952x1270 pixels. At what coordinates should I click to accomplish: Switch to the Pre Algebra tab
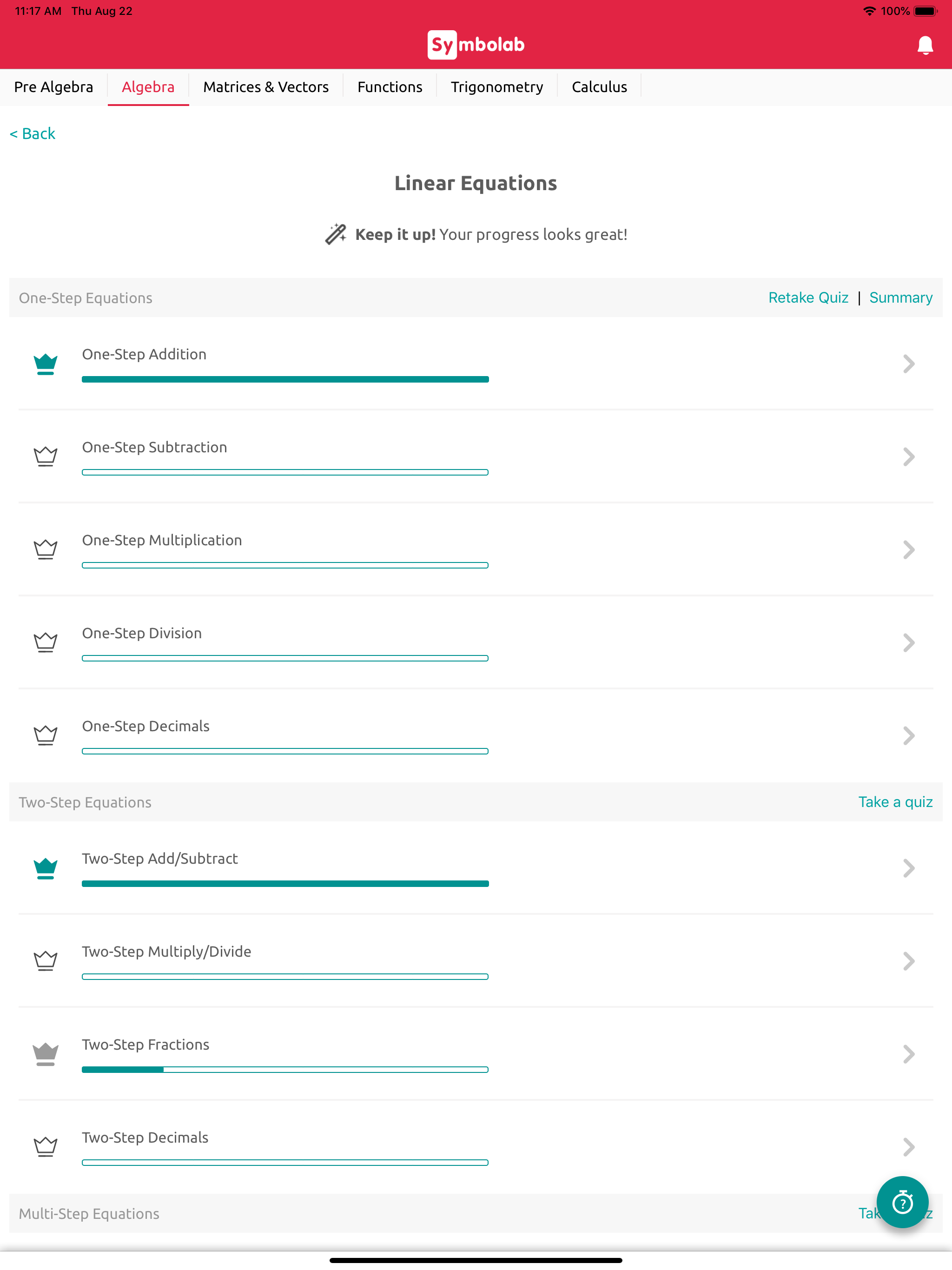53,87
